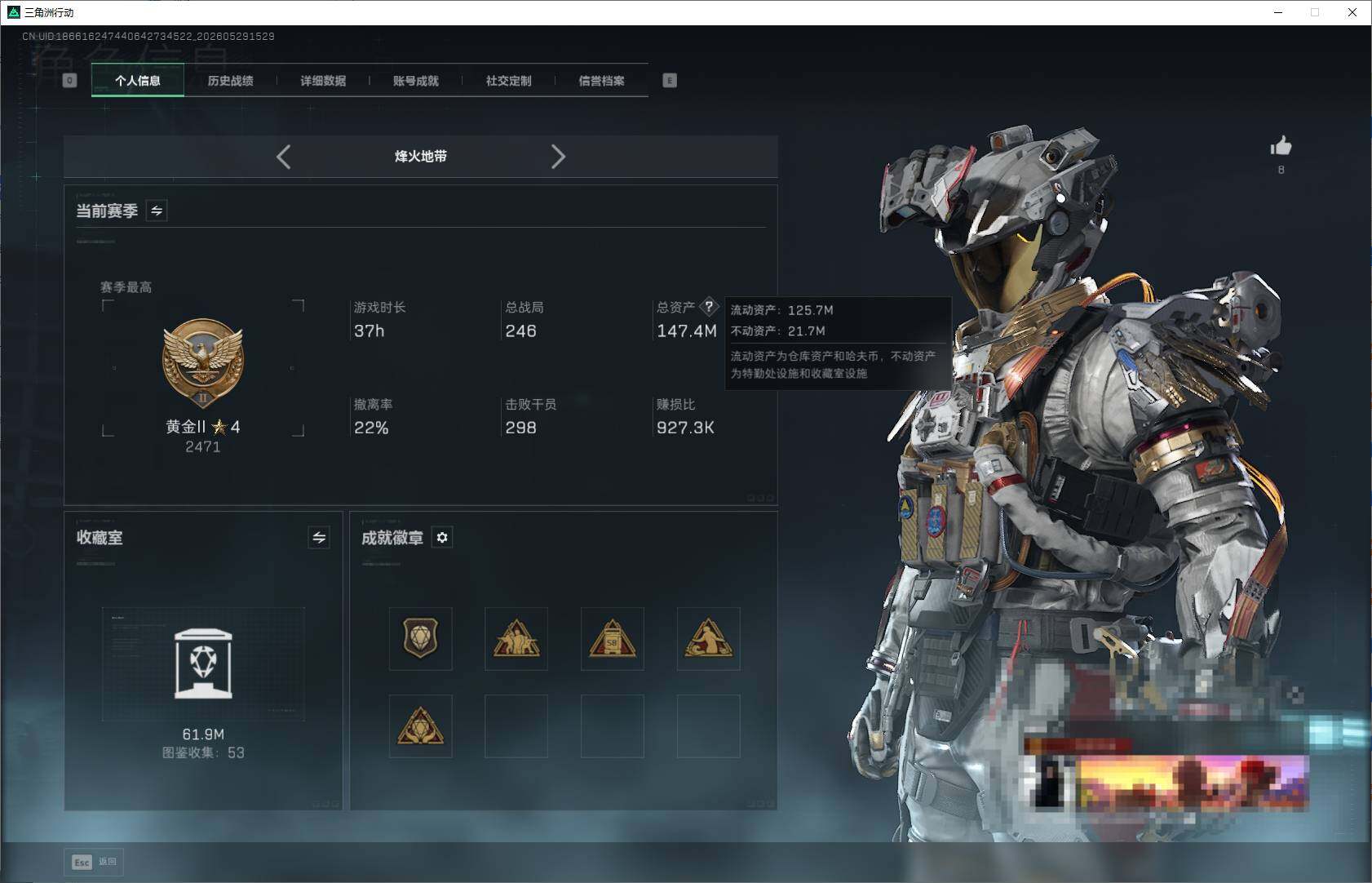
Task: Click the 黄金II eagle rank emblem
Action: point(203,363)
